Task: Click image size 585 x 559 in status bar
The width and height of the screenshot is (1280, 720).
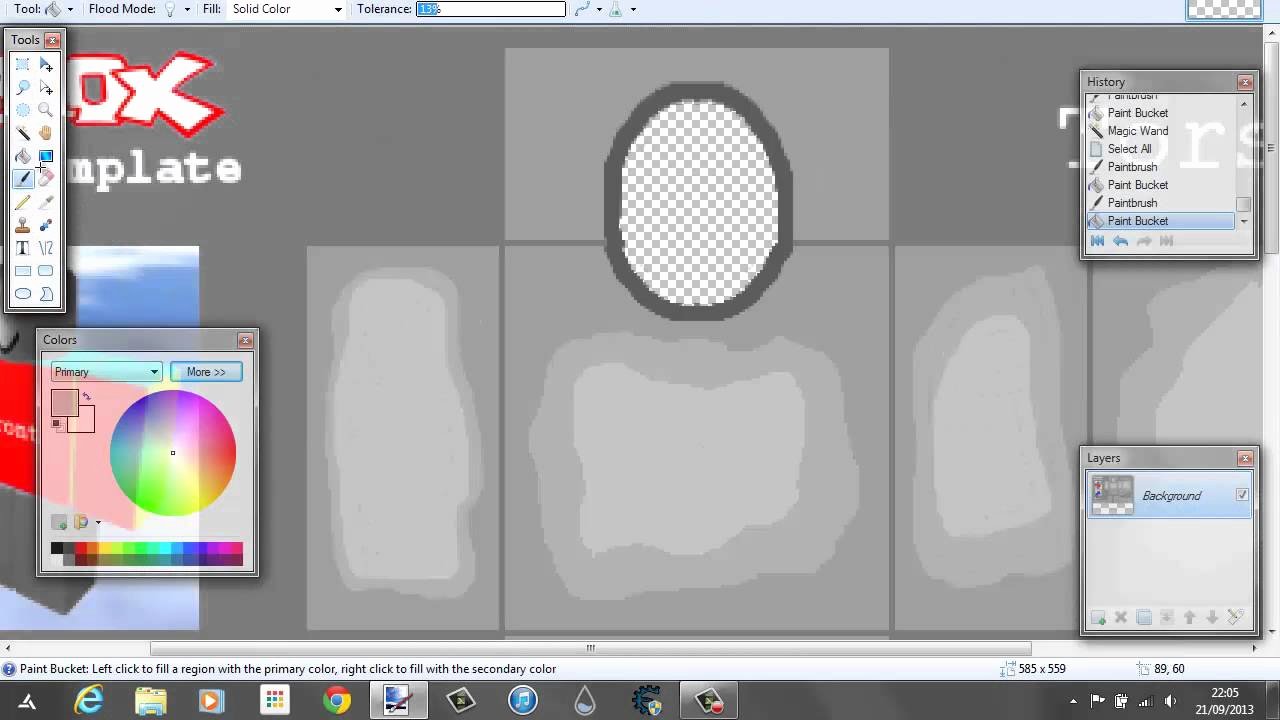Action: [x=1042, y=669]
